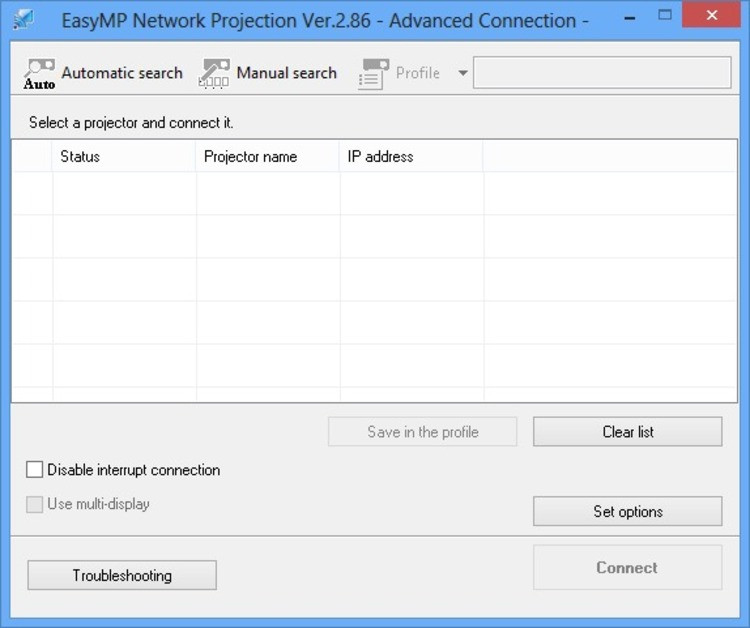Click the Clear list button
The height and width of the screenshot is (628, 750).
(x=628, y=432)
